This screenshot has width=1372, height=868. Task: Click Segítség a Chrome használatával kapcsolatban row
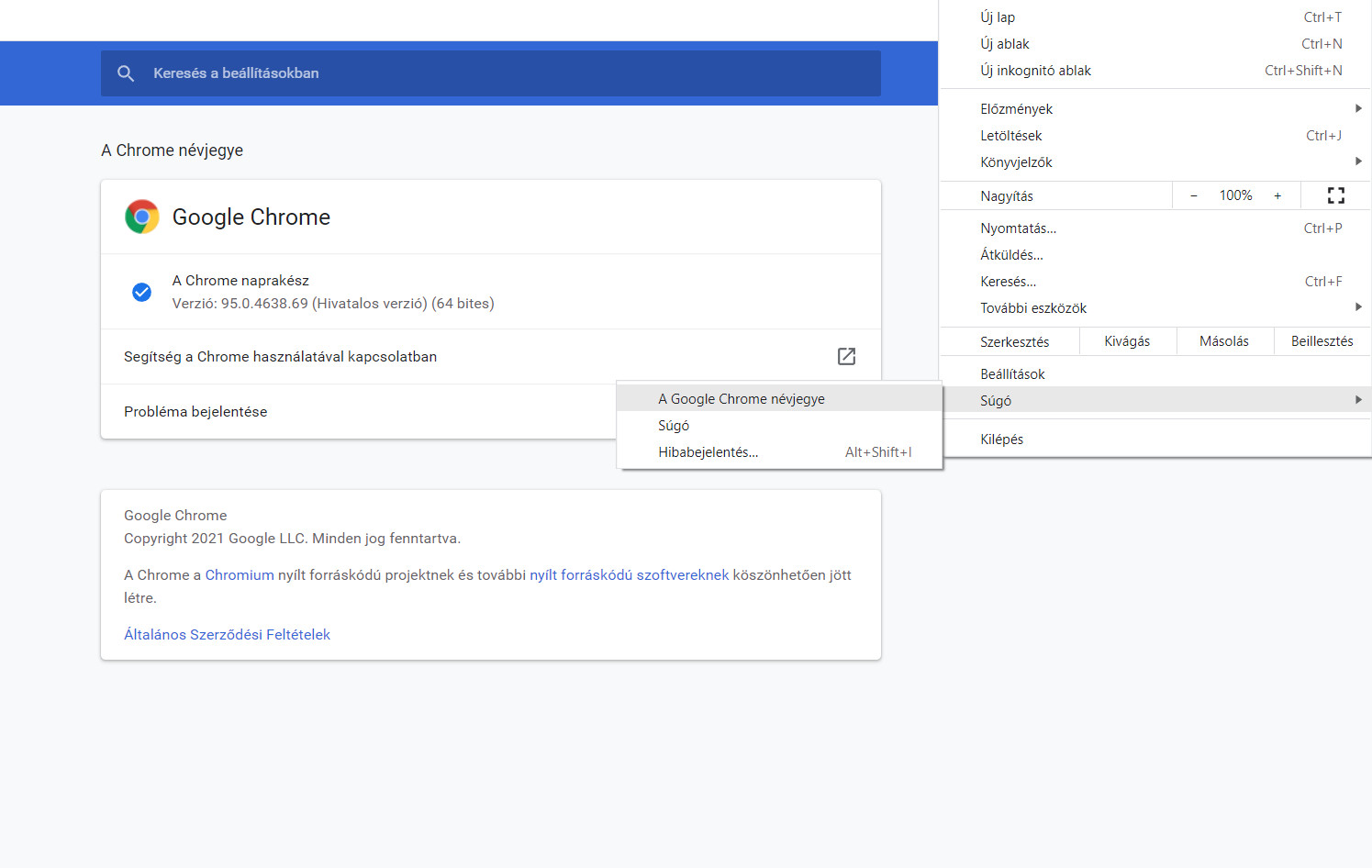[x=491, y=357]
